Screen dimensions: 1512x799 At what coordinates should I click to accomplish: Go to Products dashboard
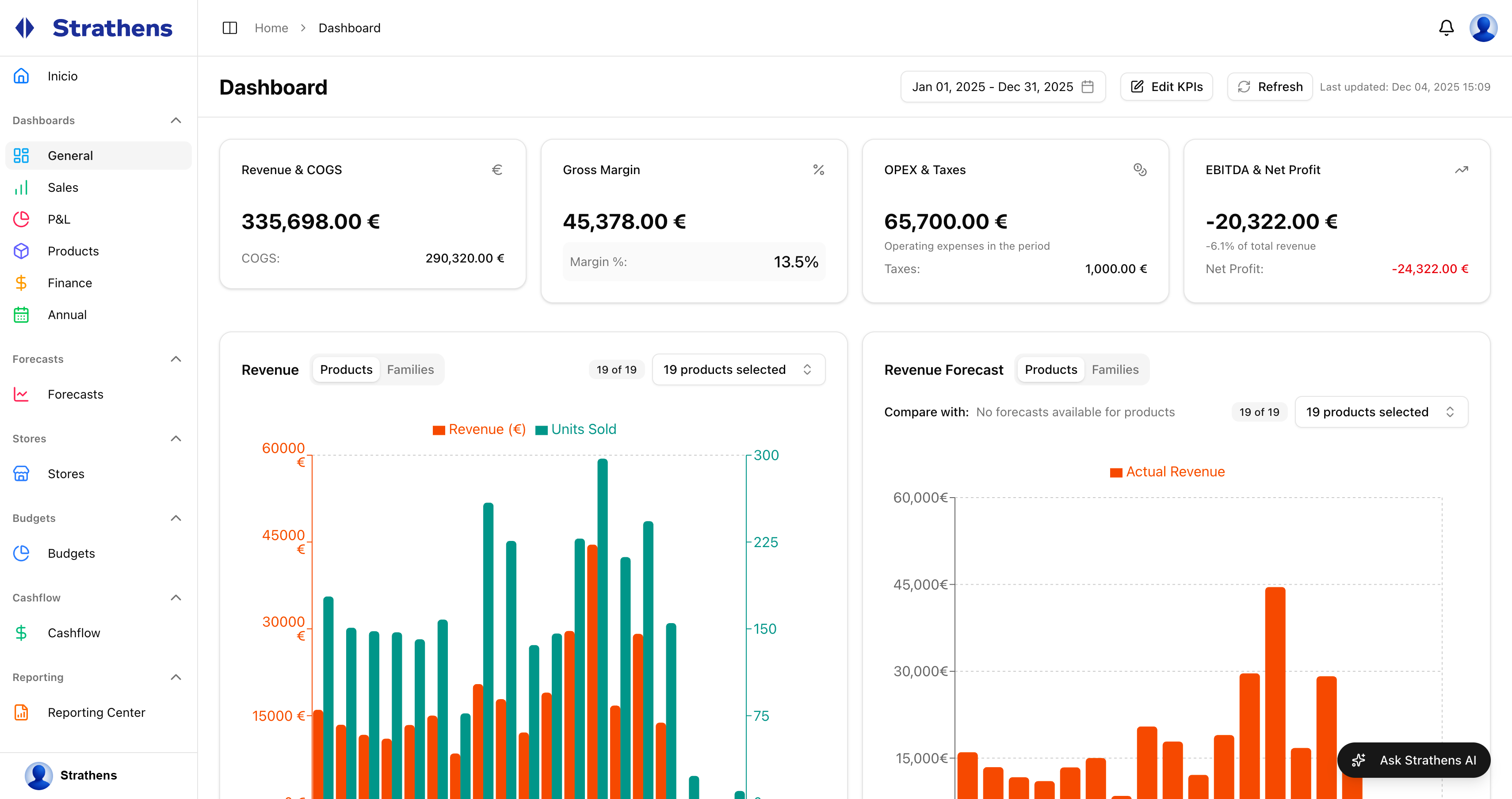pos(73,251)
